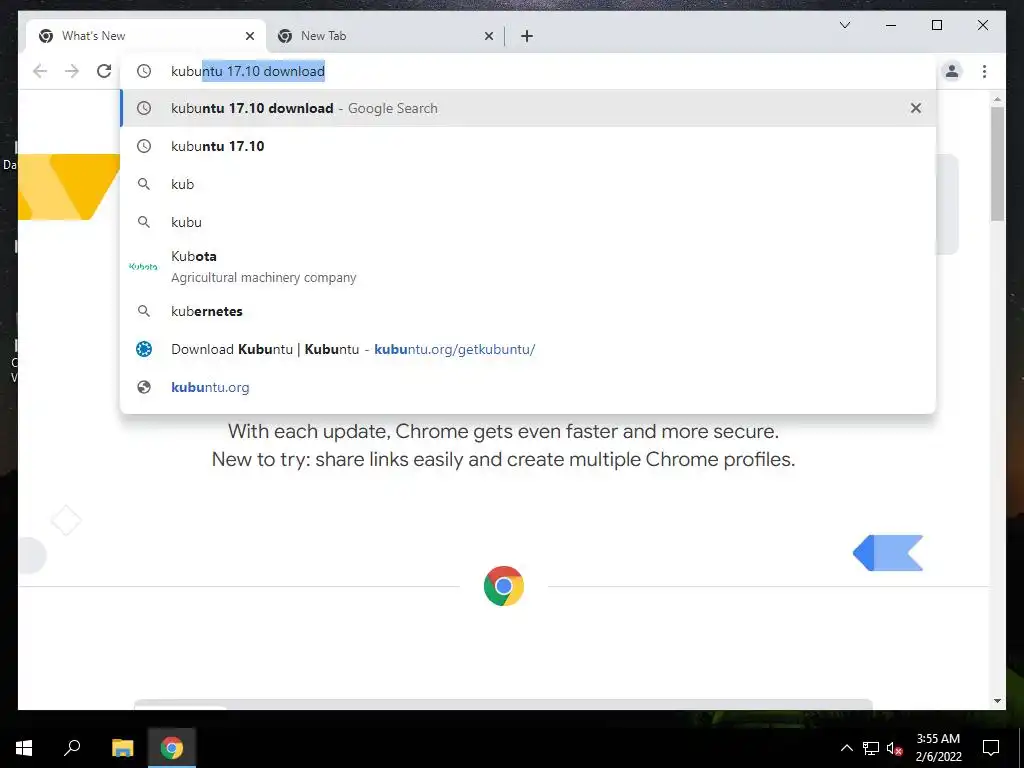This screenshot has width=1024, height=768.
Task: Open the taskbar clock showing 3:55 AM
Action: pos(938,748)
